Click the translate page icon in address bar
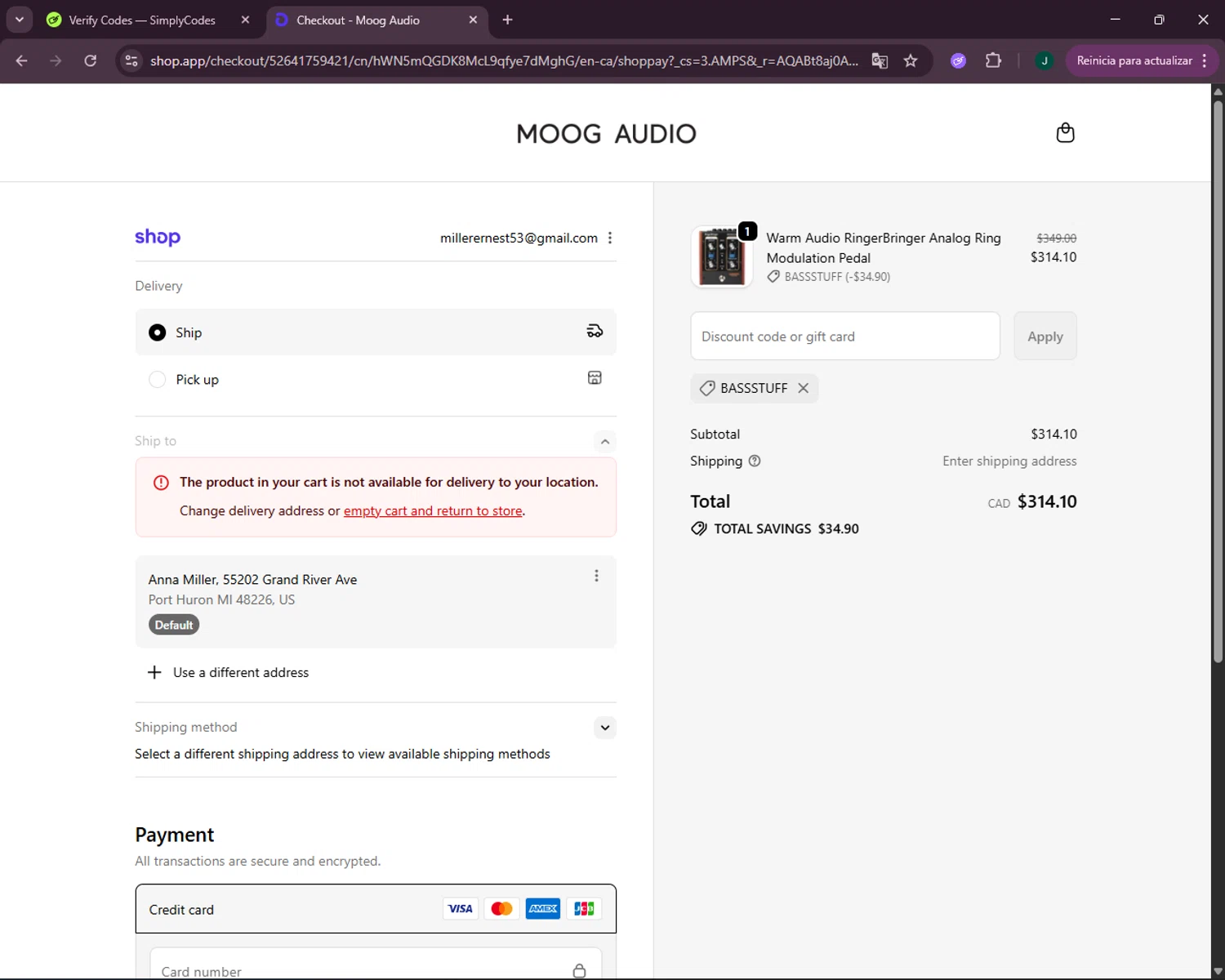1225x980 pixels. pyautogui.click(x=880, y=60)
